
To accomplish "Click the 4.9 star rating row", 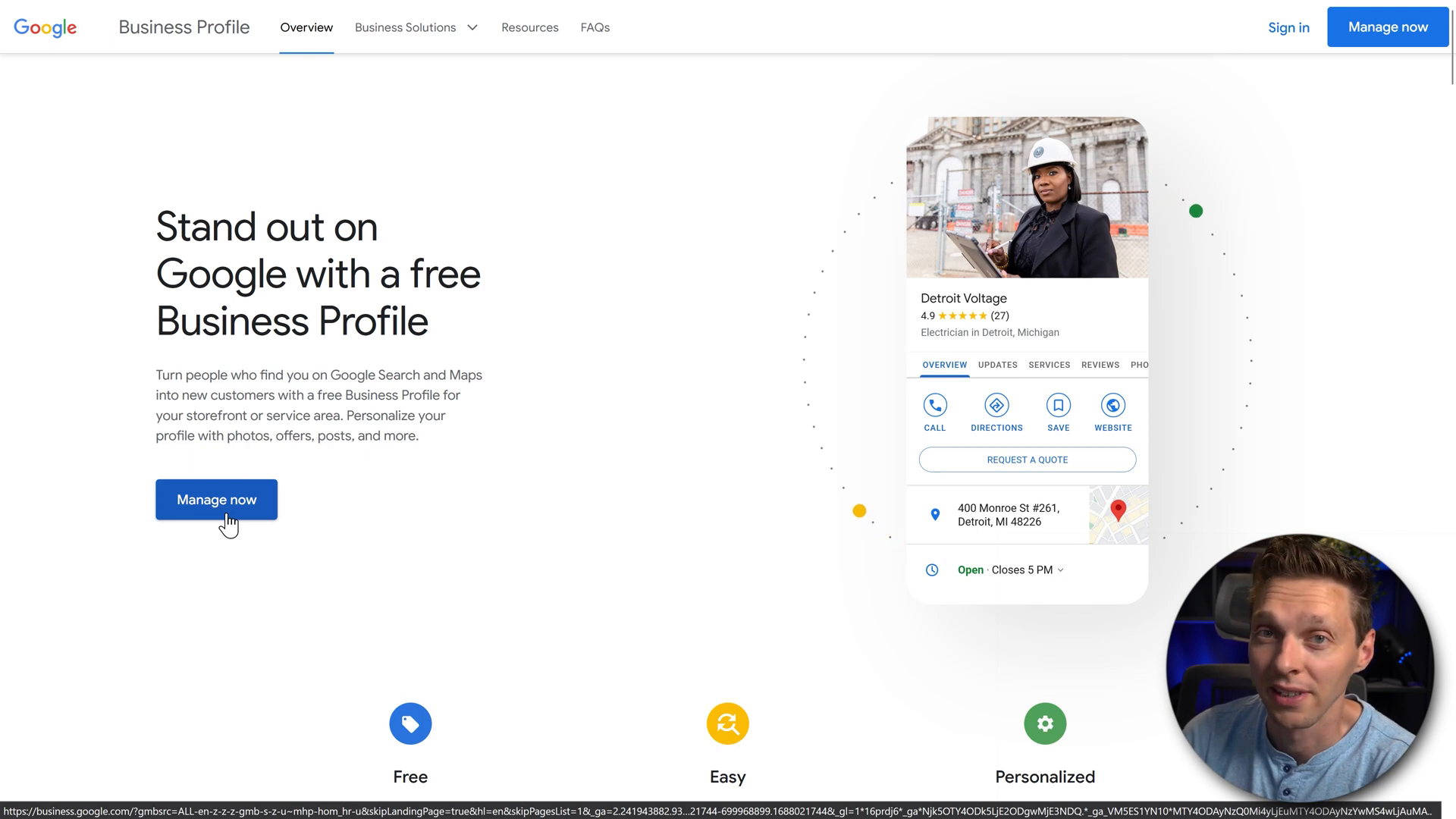I will 965,315.
